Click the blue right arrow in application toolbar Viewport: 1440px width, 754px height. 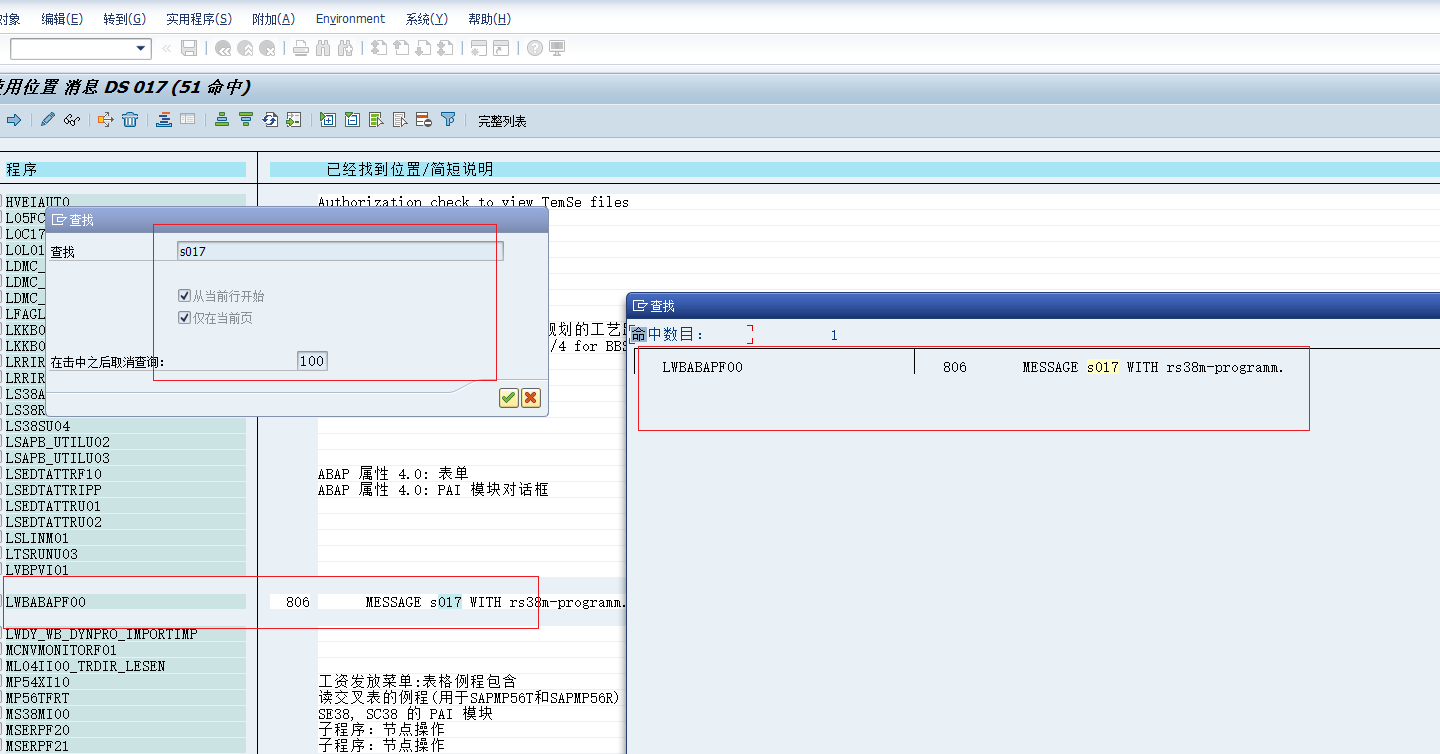click(x=14, y=120)
